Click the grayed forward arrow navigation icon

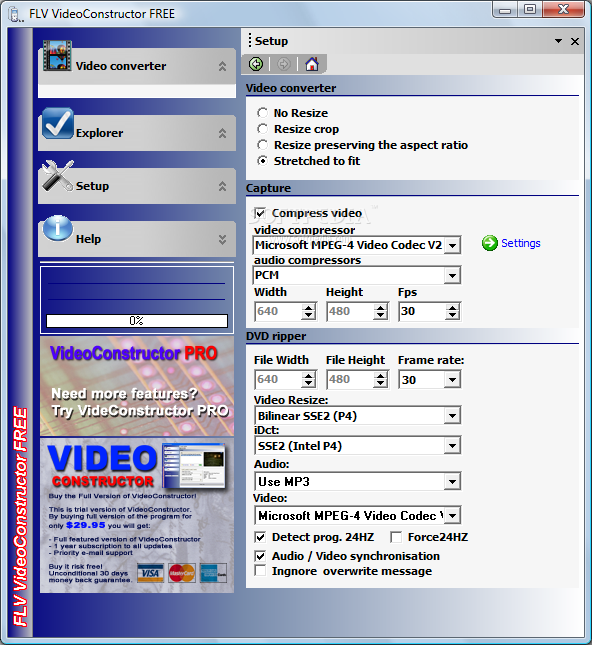coord(283,64)
